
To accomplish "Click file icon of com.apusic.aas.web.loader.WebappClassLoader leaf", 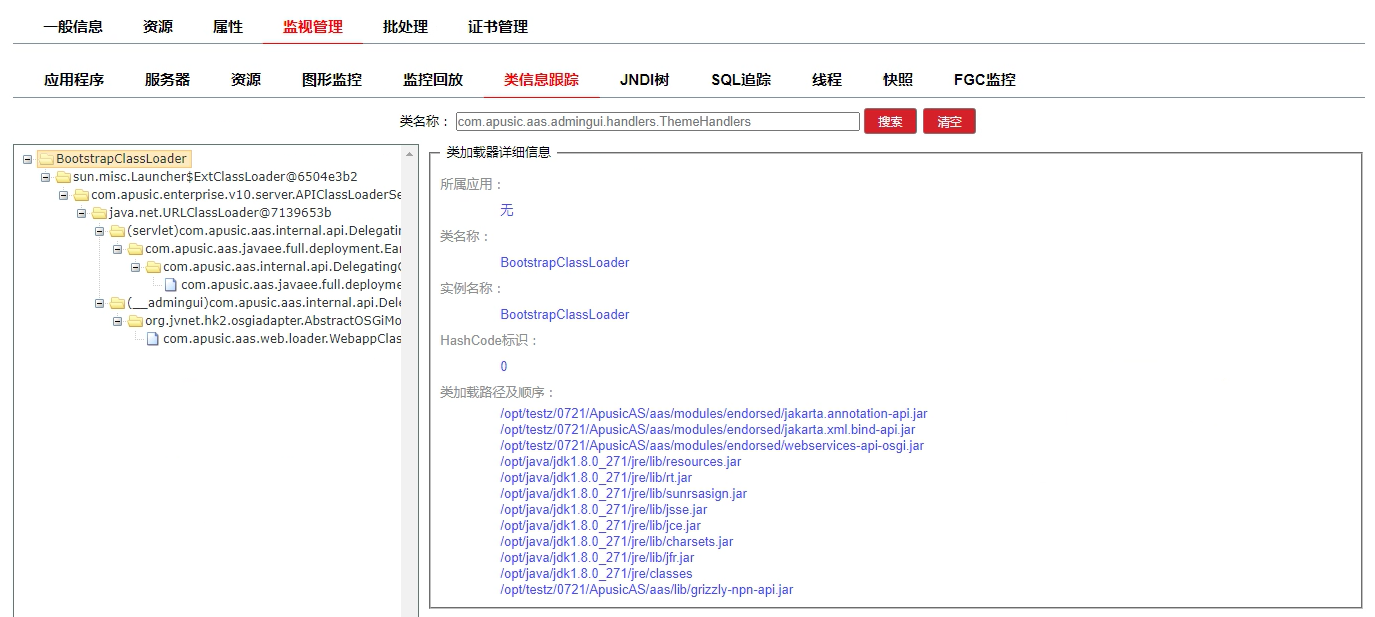I will click(x=153, y=339).
